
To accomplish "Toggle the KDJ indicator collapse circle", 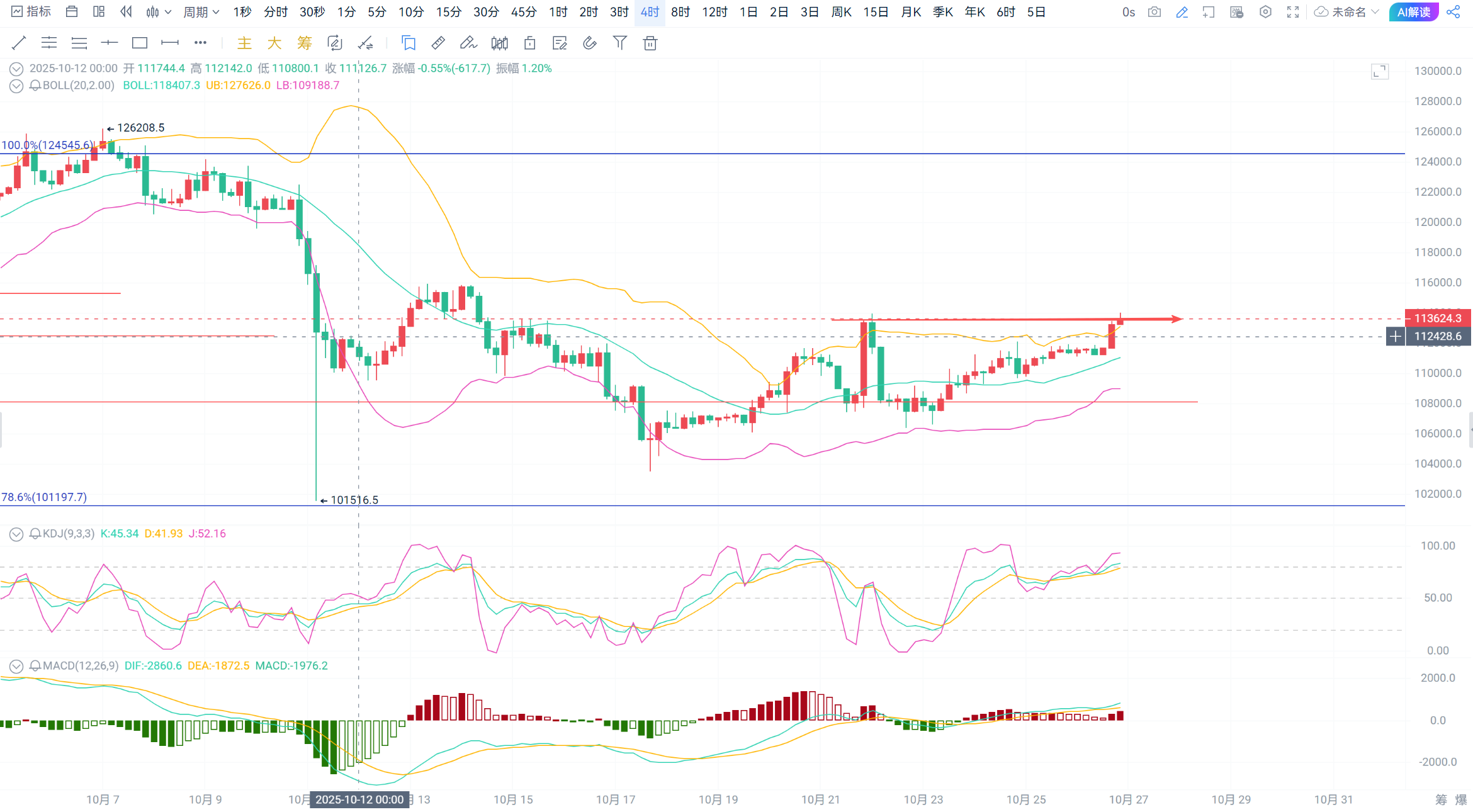I will tap(16, 534).
